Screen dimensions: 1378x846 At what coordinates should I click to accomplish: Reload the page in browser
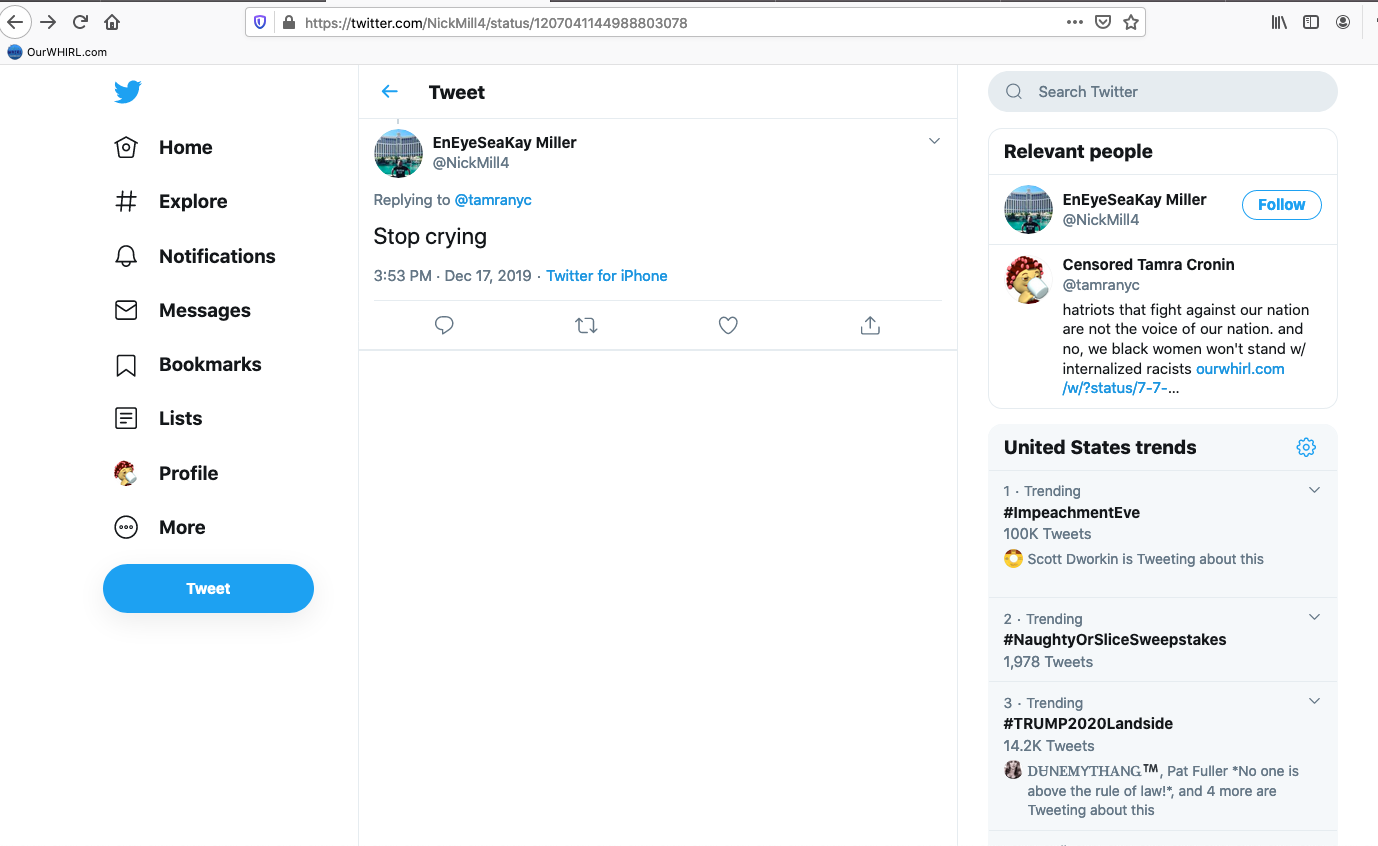click(x=80, y=22)
